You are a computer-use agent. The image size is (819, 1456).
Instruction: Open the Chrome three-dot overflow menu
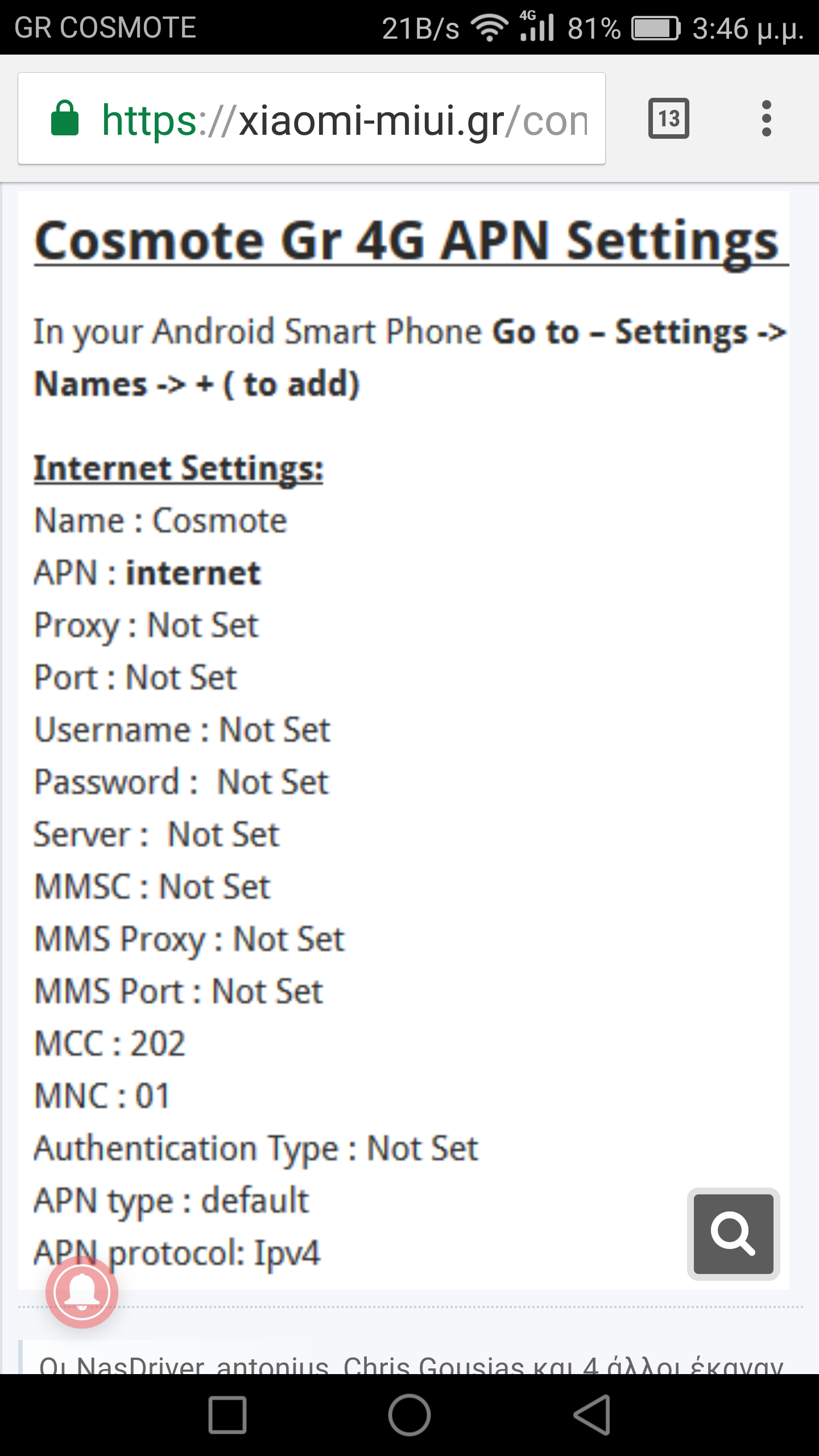pos(766,118)
